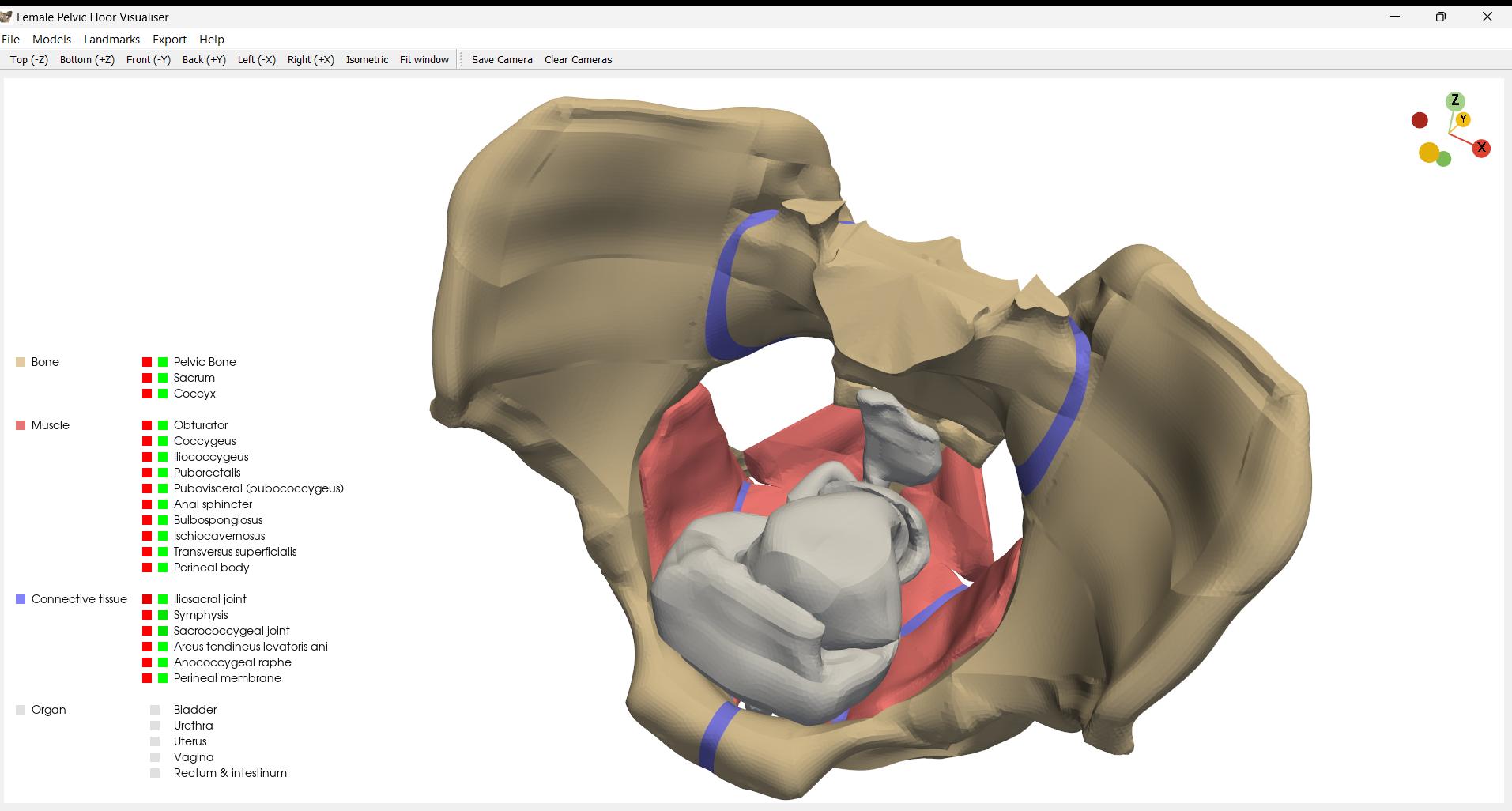
Task: Click the red square beside Pelvic Bone
Action: [147, 362]
